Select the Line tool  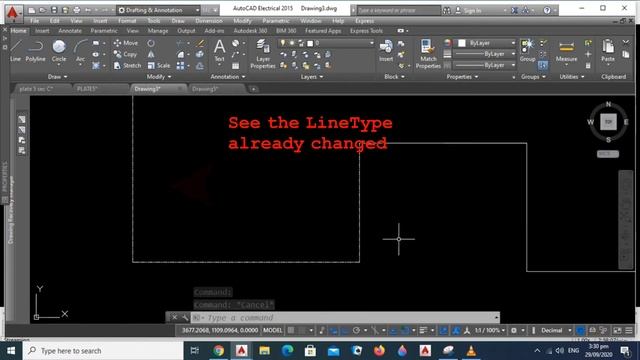(x=16, y=51)
